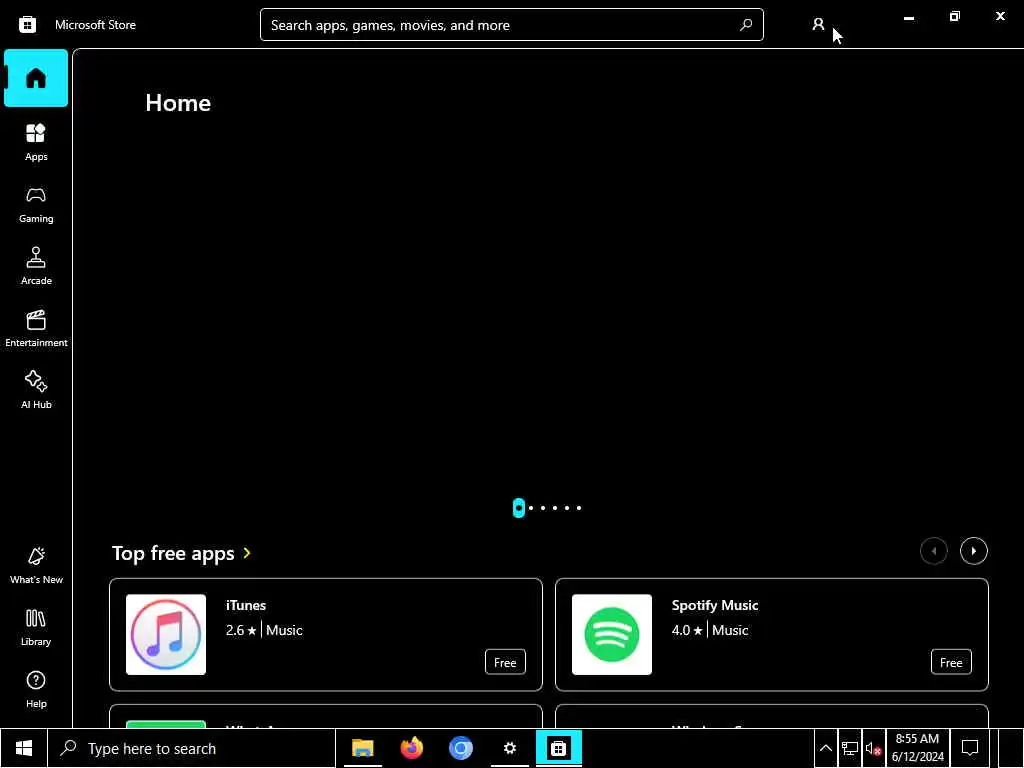Click the Spotify Music app thumbnail
This screenshot has height=768, width=1024.
[x=611, y=634]
